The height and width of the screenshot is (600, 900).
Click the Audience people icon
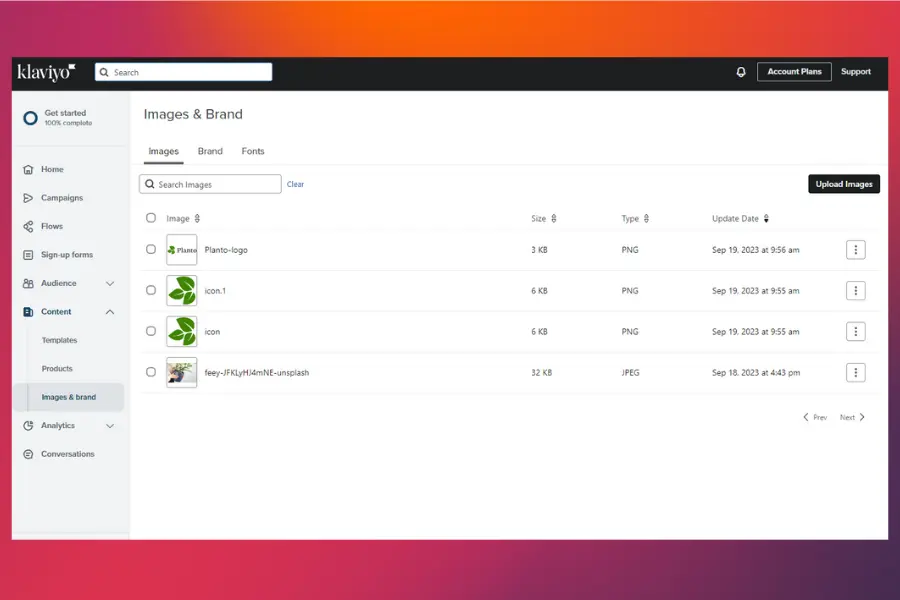pyautogui.click(x=28, y=283)
